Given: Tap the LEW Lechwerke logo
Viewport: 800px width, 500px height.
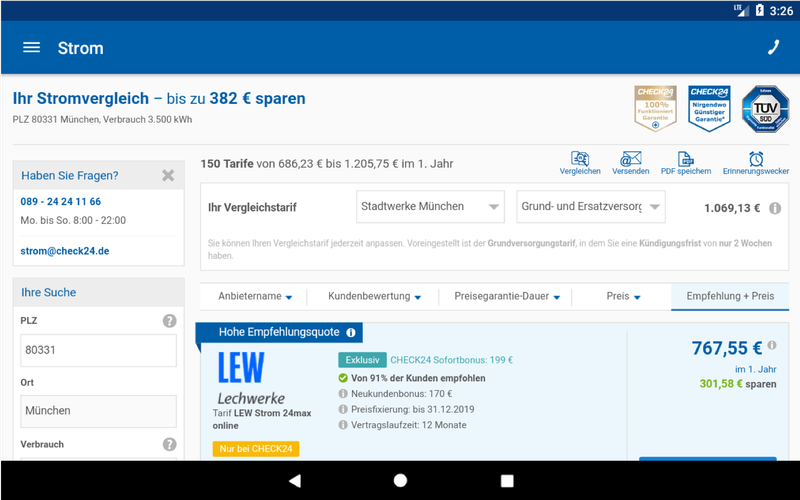Looking at the screenshot, I should pos(250,378).
